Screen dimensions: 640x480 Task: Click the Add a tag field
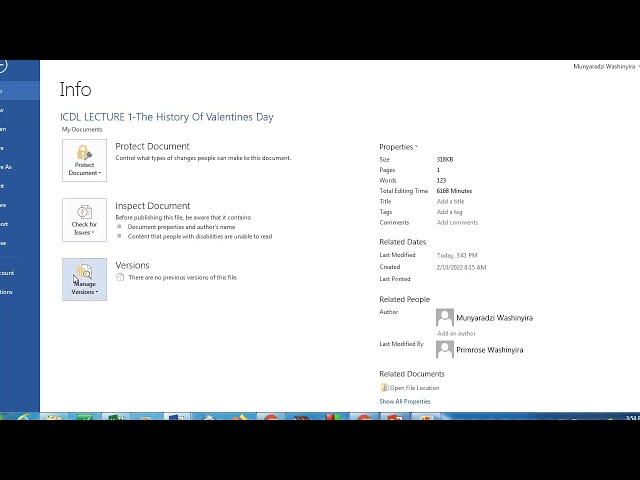point(449,212)
